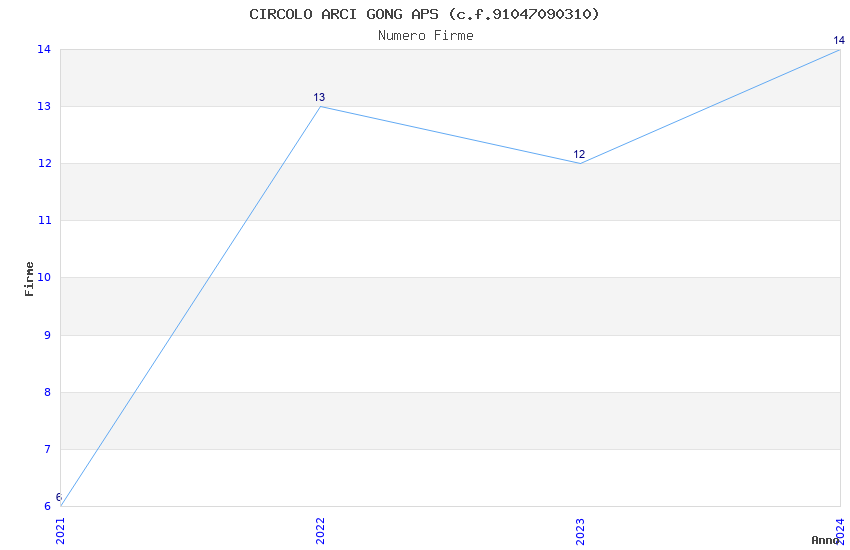The width and height of the screenshot is (850, 550).
Task: Click the y-axis tick label 10
Action: (x=43, y=278)
